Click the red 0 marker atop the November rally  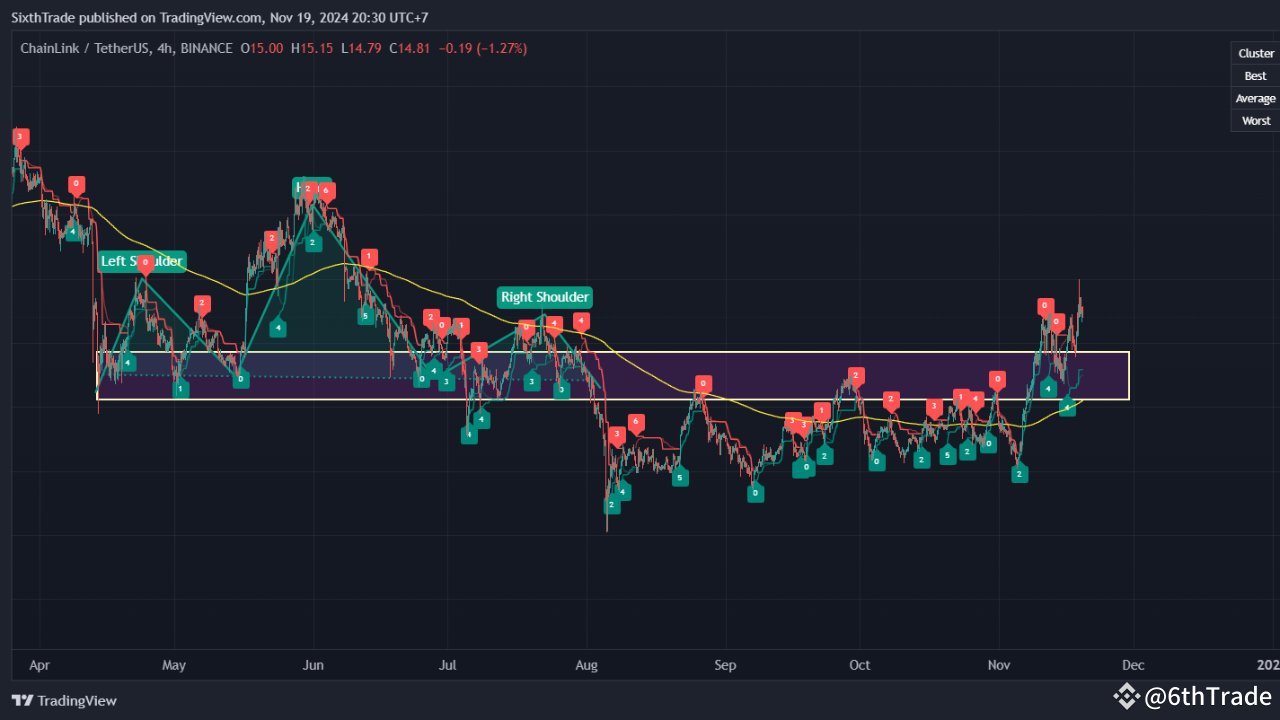[x=1044, y=304]
